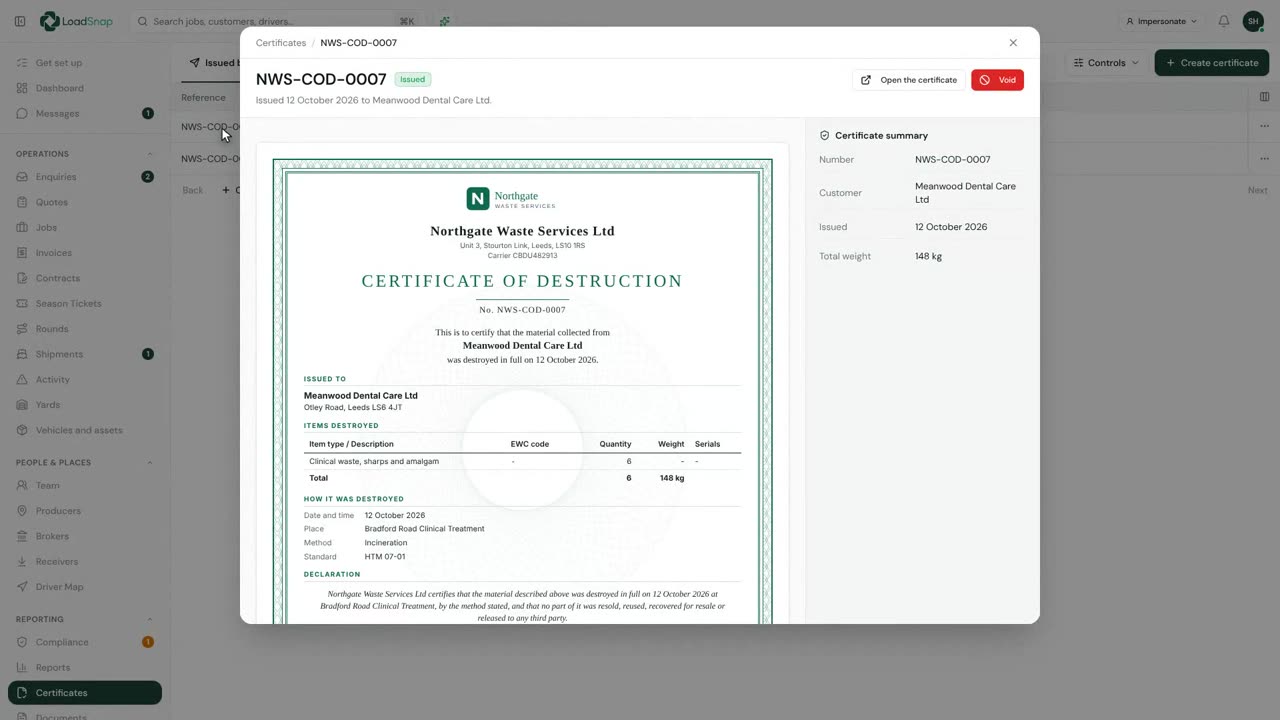The height and width of the screenshot is (720, 1280).
Task: Open Shipments in the sidebar
Action: coord(85,354)
